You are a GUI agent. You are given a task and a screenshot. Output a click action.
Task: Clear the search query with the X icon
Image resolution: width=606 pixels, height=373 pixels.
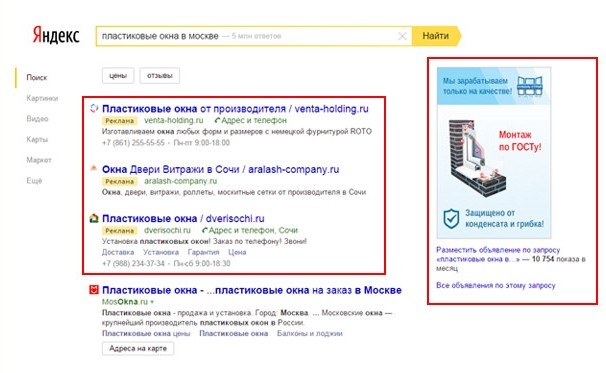[402, 36]
